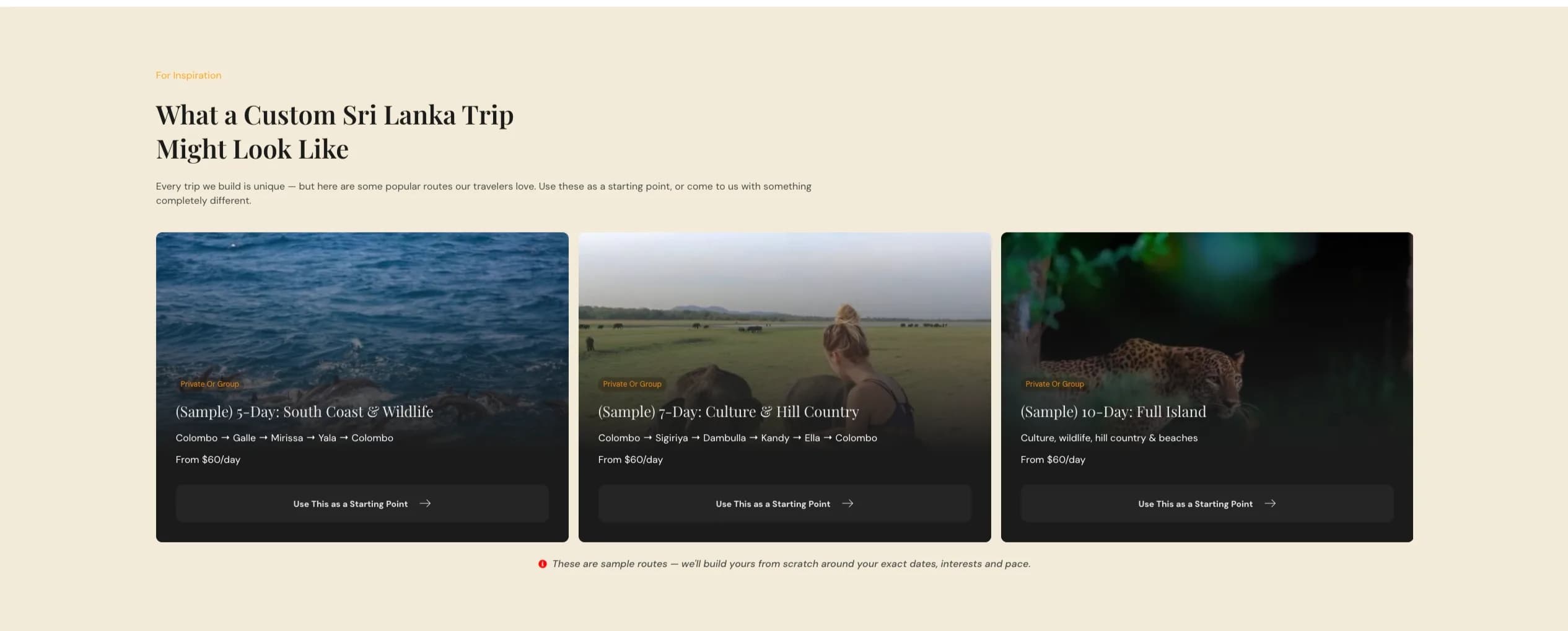Select the route text Colombo → Sigiriya → Dambulla → Kandy → Ella
The width and height of the screenshot is (1568, 631).
[x=709, y=438]
